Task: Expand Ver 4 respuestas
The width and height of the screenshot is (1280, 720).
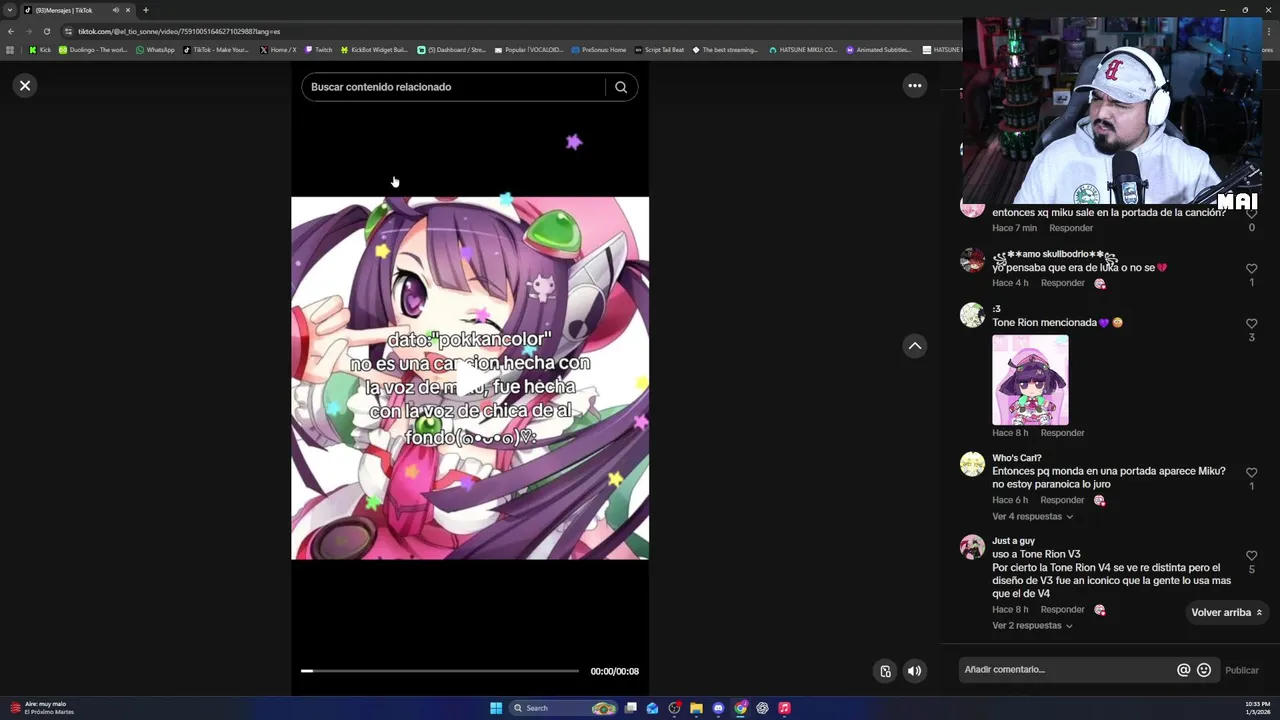Action: pyautogui.click(x=1032, y=517)
